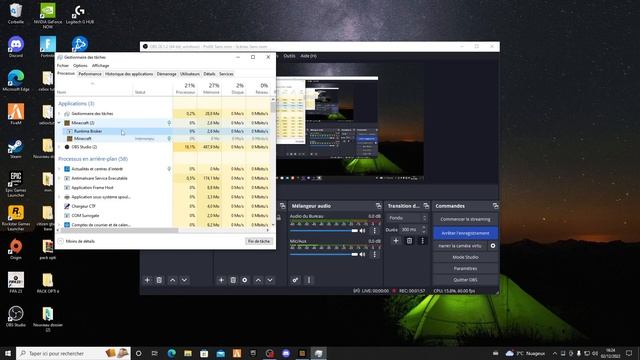Remove selected scene with trash icon
The width and height of the screenshot is (640, 360).
point(159,280)
